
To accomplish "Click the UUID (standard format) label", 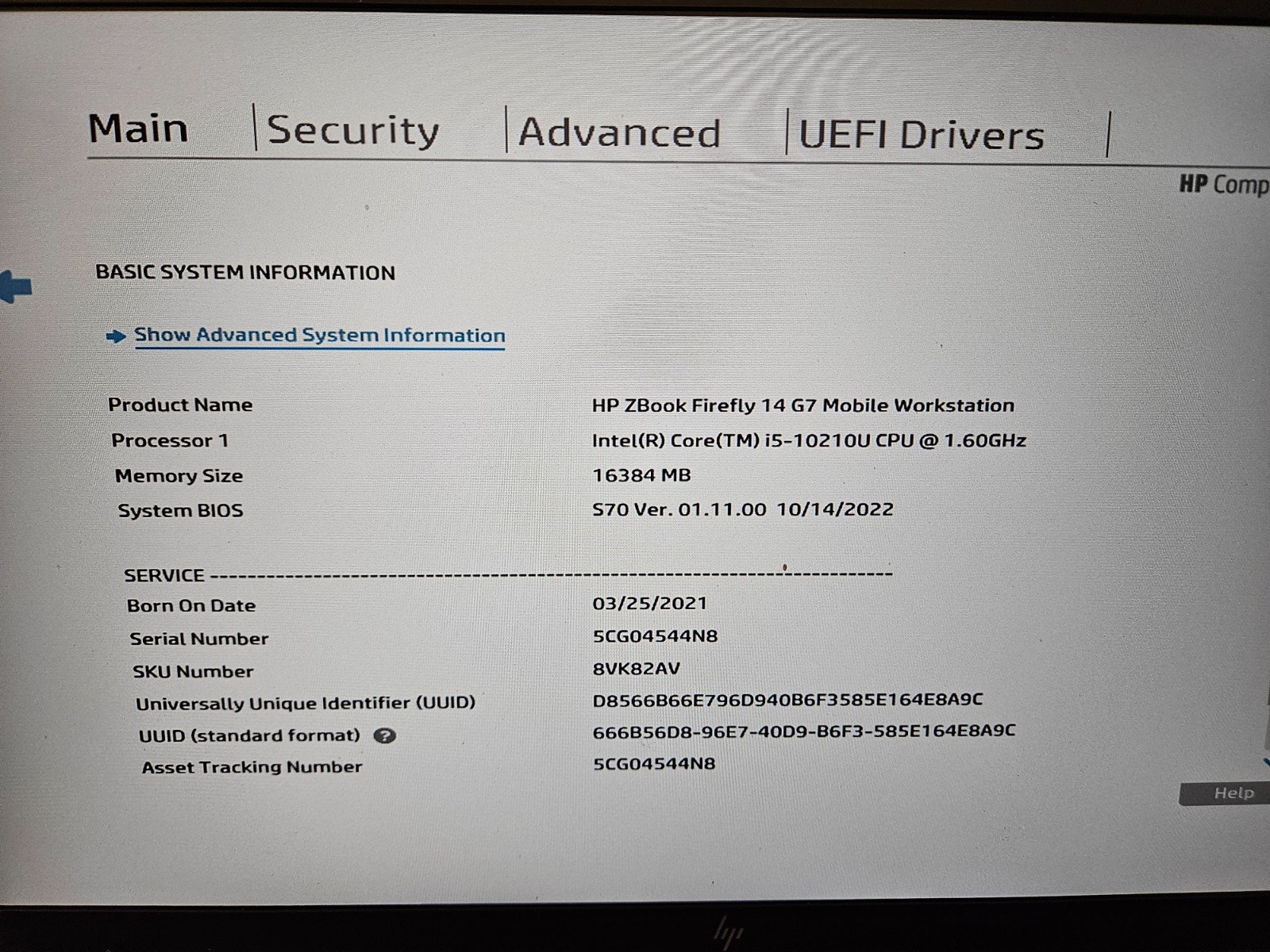I will [249, 735].
